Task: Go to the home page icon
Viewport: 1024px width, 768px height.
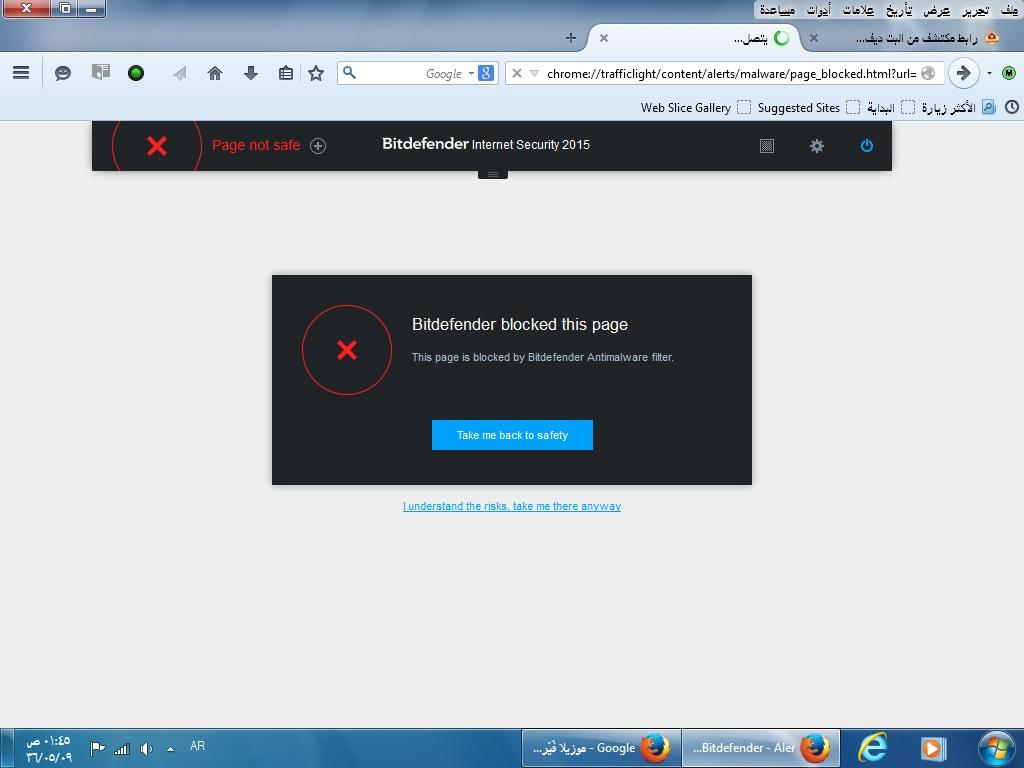Action: (215, 73)
